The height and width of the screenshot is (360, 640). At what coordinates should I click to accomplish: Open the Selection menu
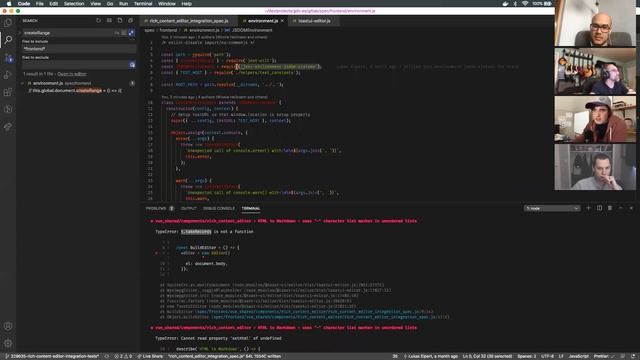74,4
